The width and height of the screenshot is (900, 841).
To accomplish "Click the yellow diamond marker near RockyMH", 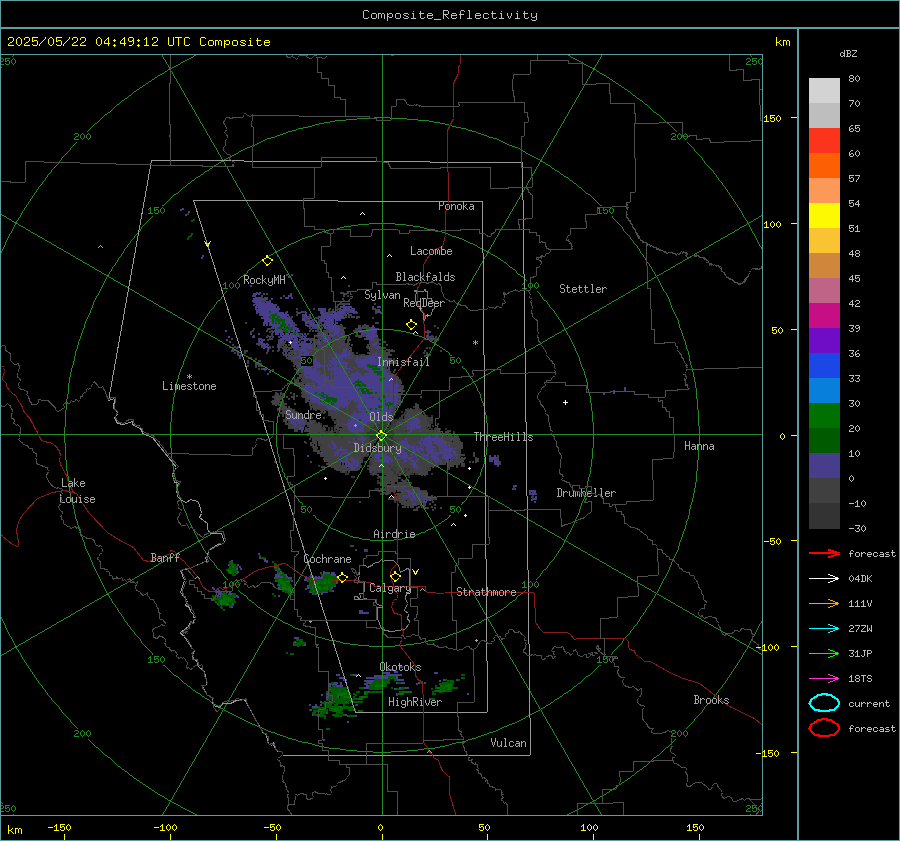I will click(x=267, y=261).
